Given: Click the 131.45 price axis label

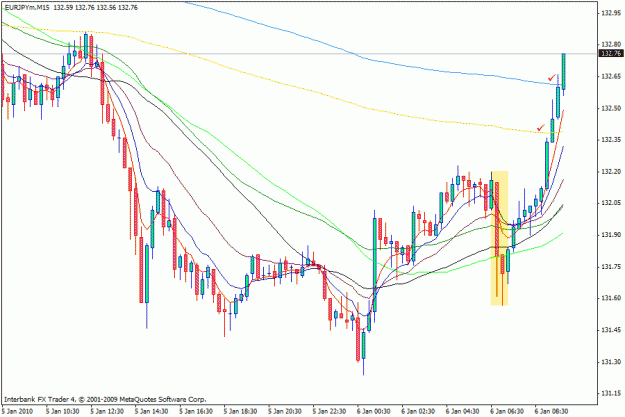Looking at the screenshot, I should 611,330.
